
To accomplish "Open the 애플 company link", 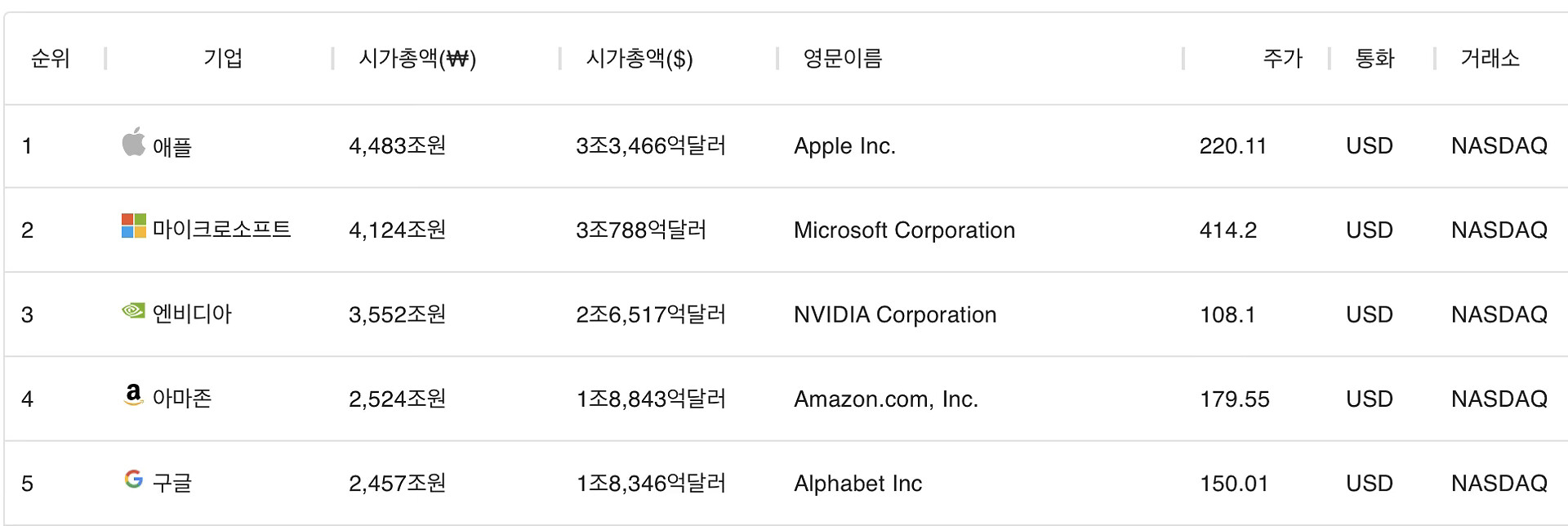I will coord(172,147).
